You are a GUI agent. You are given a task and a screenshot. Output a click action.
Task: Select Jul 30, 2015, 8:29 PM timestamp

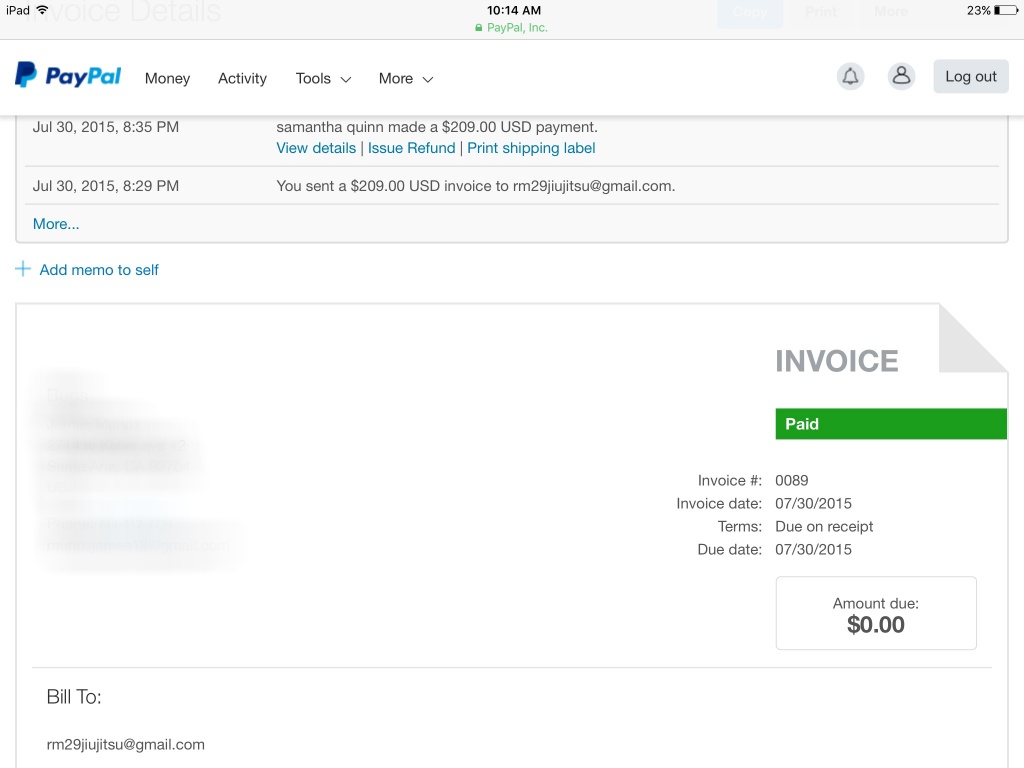coord(106,186)
